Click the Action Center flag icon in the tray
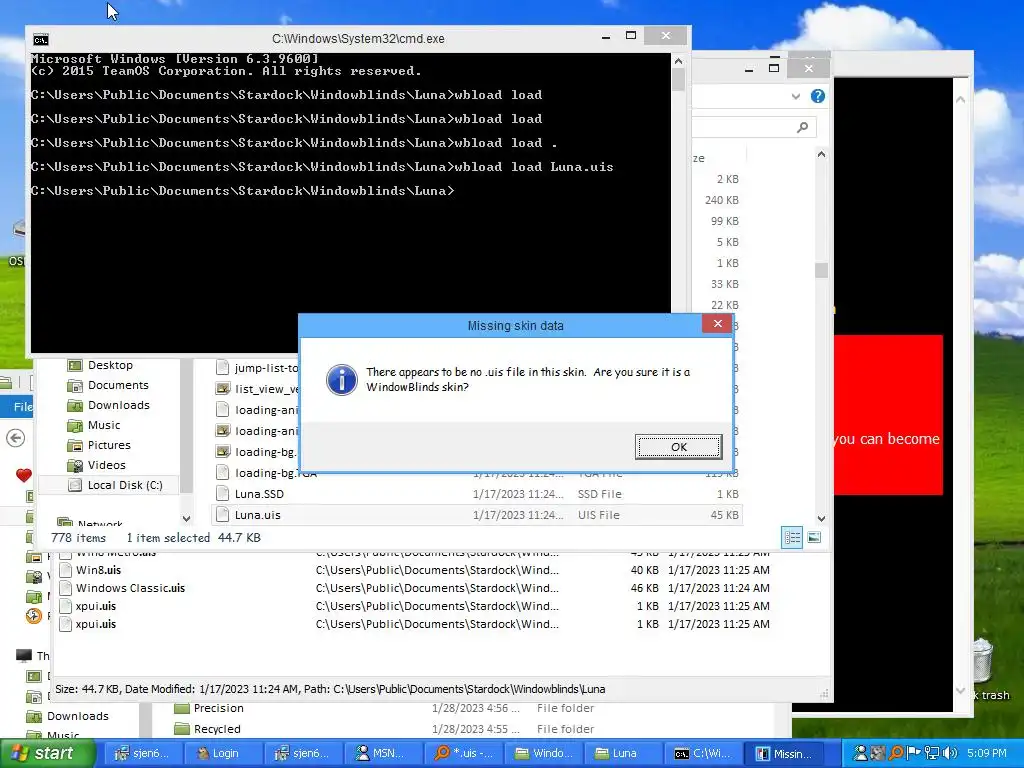This screenshot has width=1024, height=768. pos(914,753)
